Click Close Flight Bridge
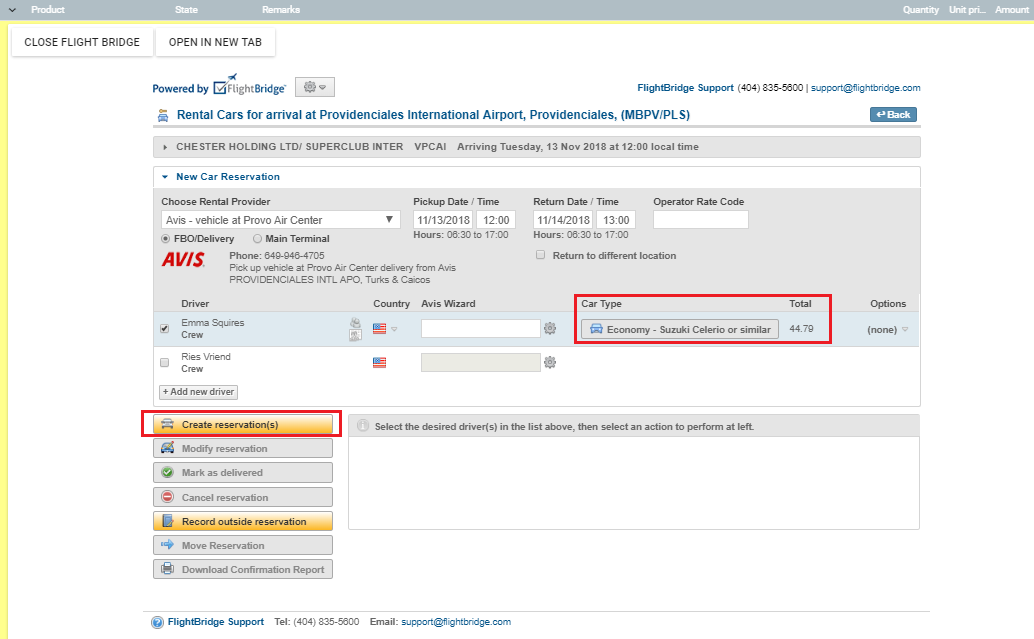 click(x=82, y=42)
